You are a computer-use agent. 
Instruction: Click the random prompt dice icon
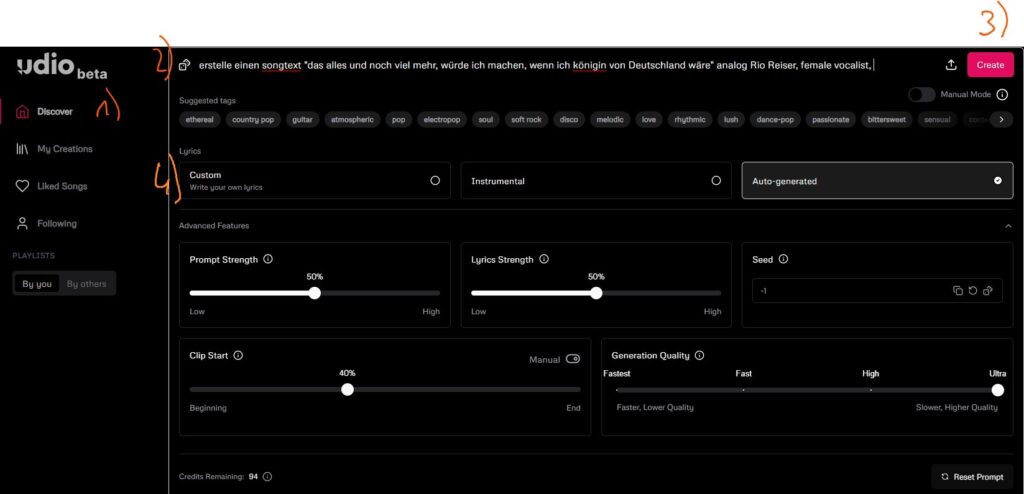(185, 66)
